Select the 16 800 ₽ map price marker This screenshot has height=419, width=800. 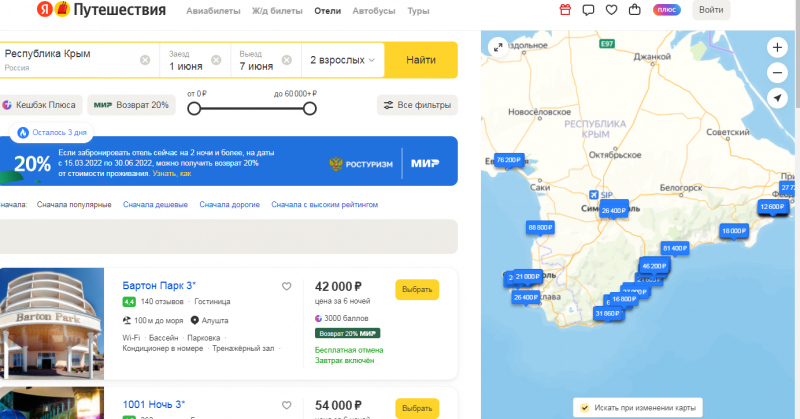tap(624, 299)
